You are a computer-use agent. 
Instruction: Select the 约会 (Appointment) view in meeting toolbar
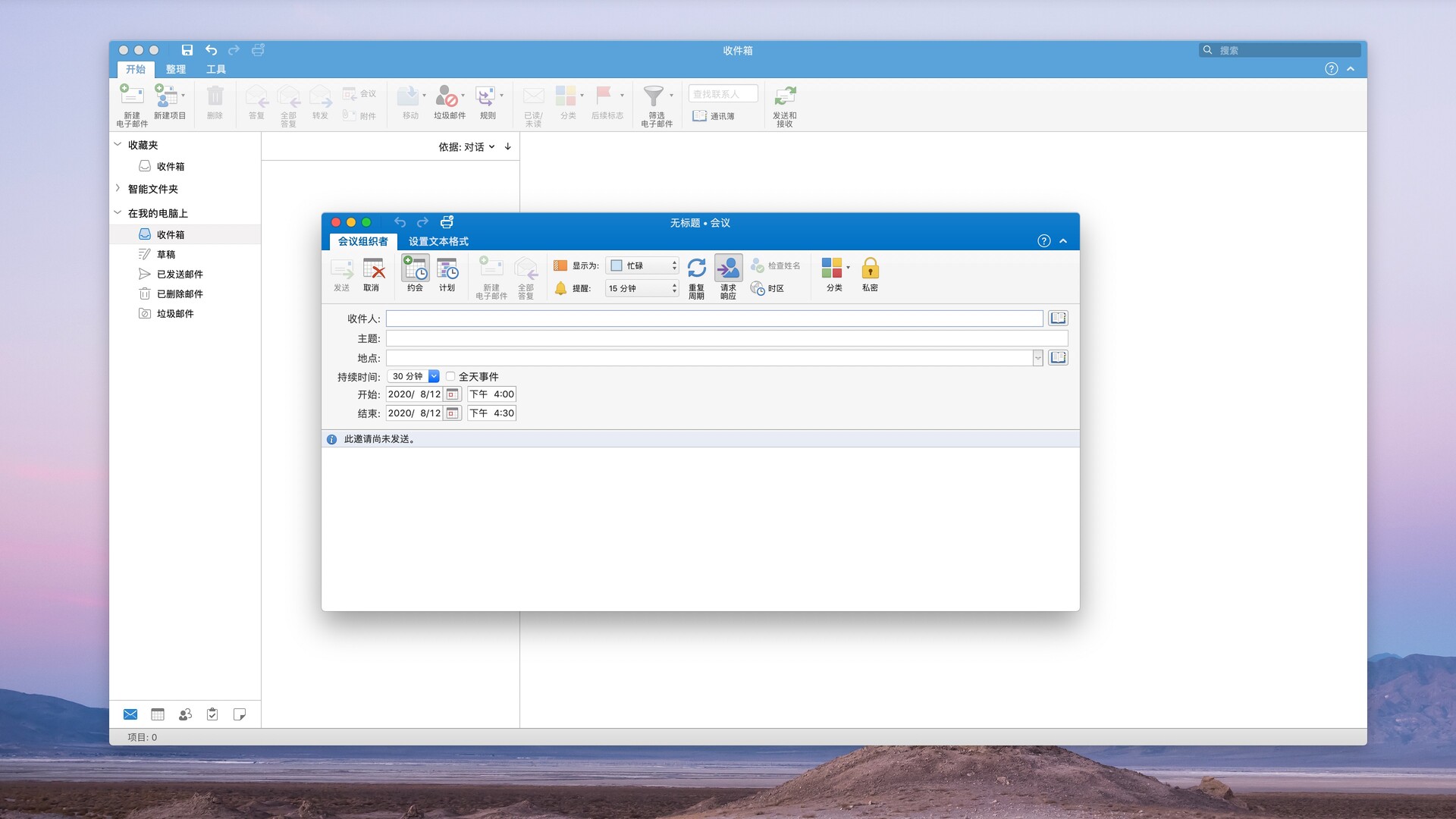click(414, 275)
